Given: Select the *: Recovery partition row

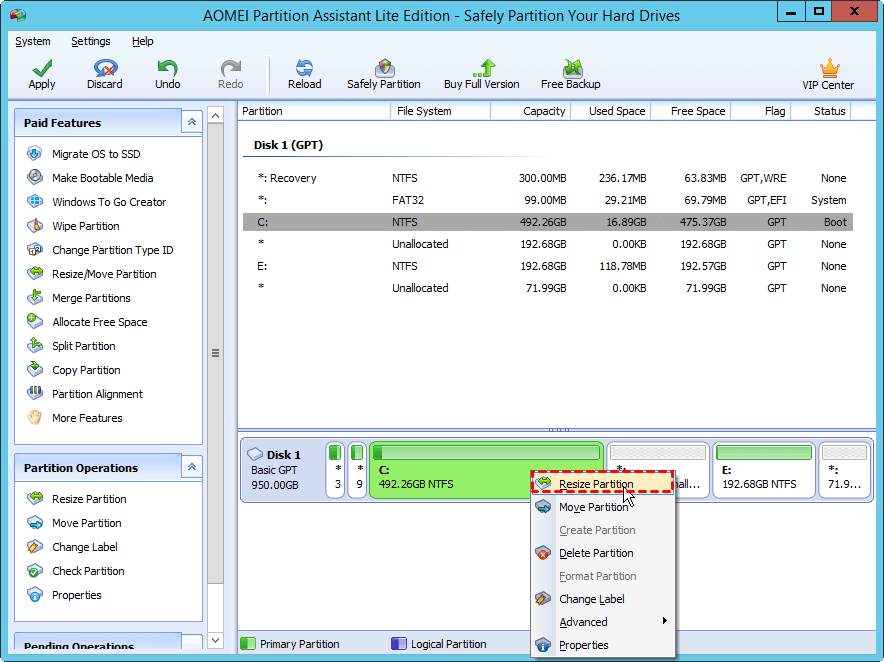Looking at the screenshot, I should pyautogui.click(x=547, y=178).
